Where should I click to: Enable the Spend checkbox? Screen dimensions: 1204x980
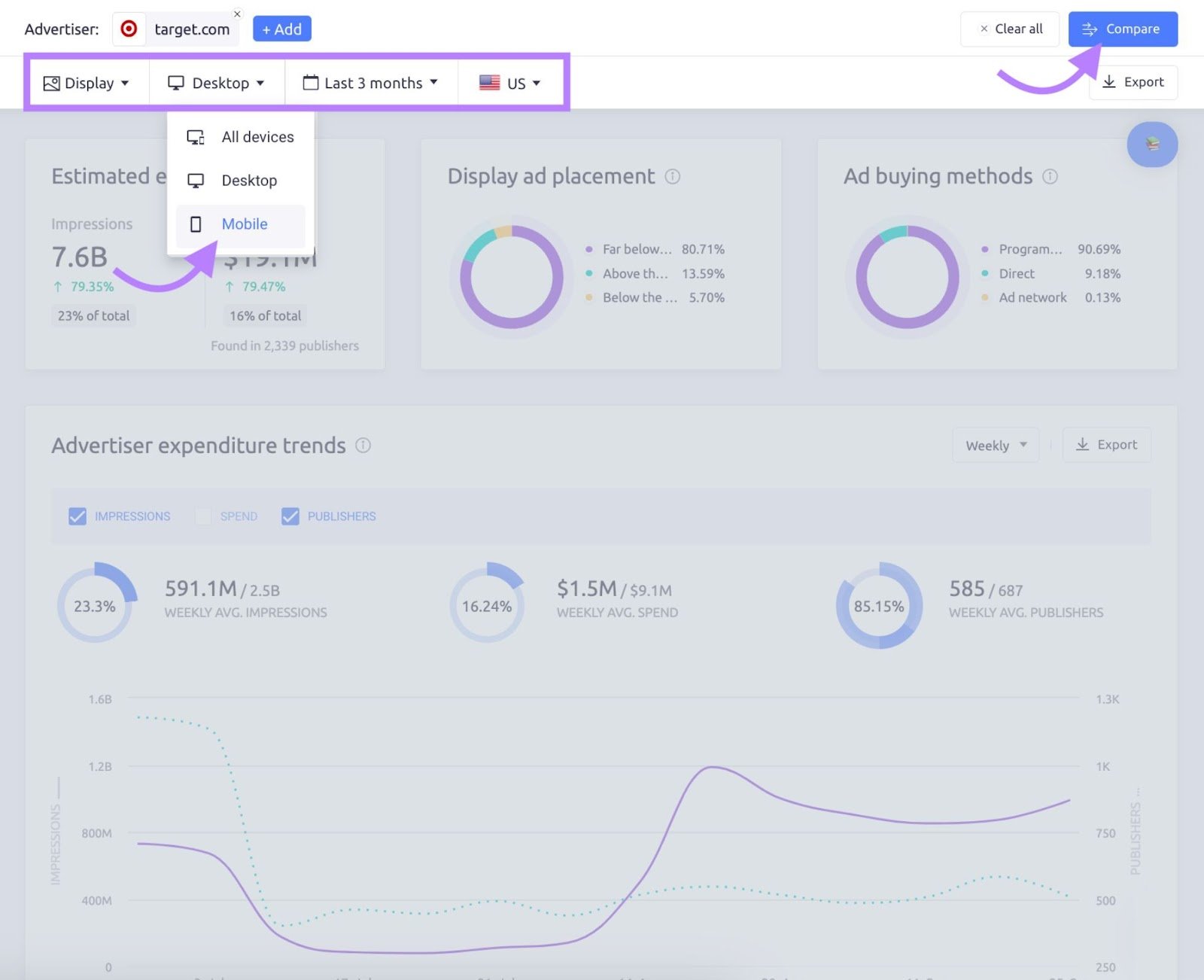[203, 516]
